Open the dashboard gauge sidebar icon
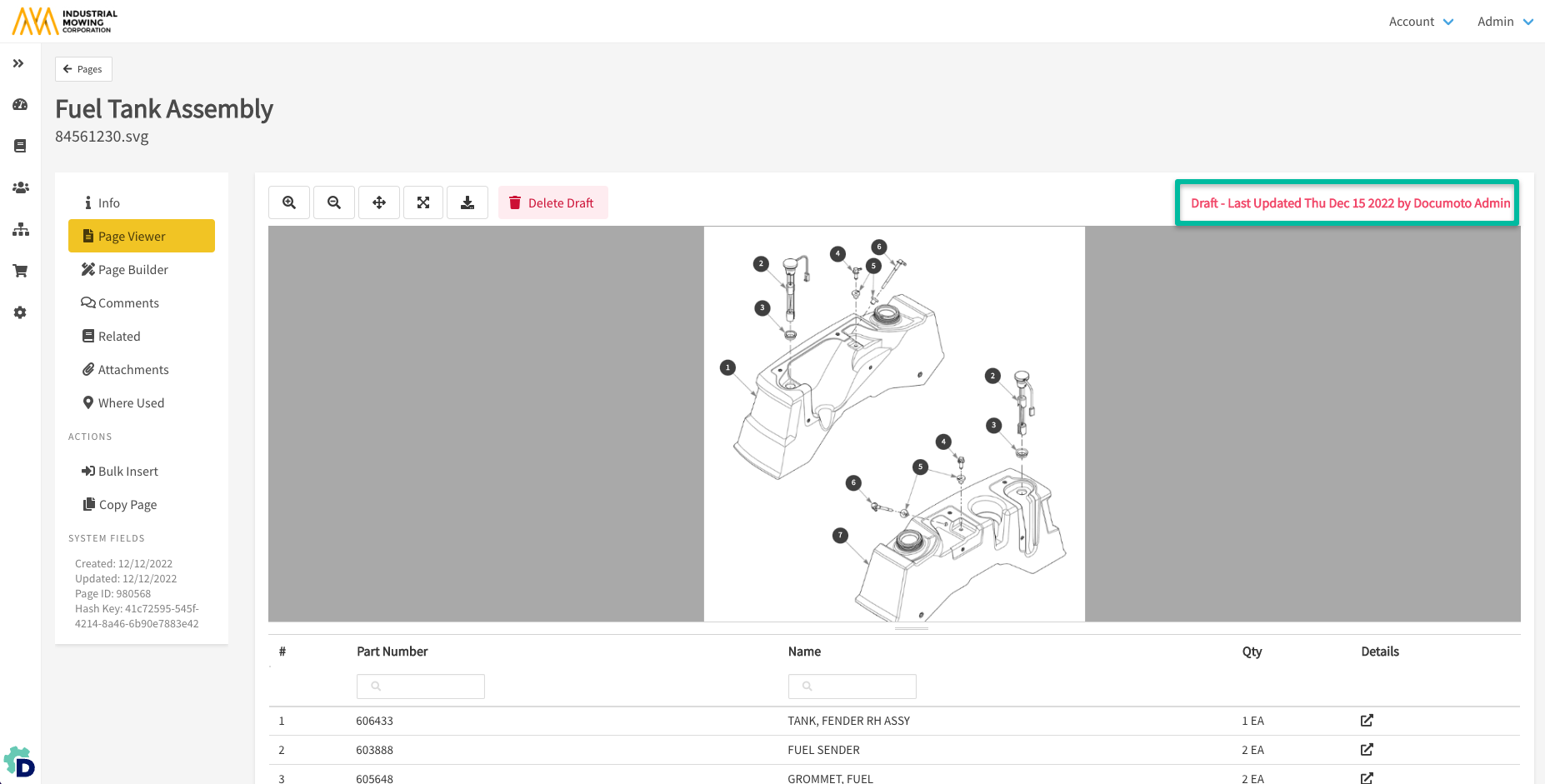The height and width of the screenshot is (784, 1545). 20,105
